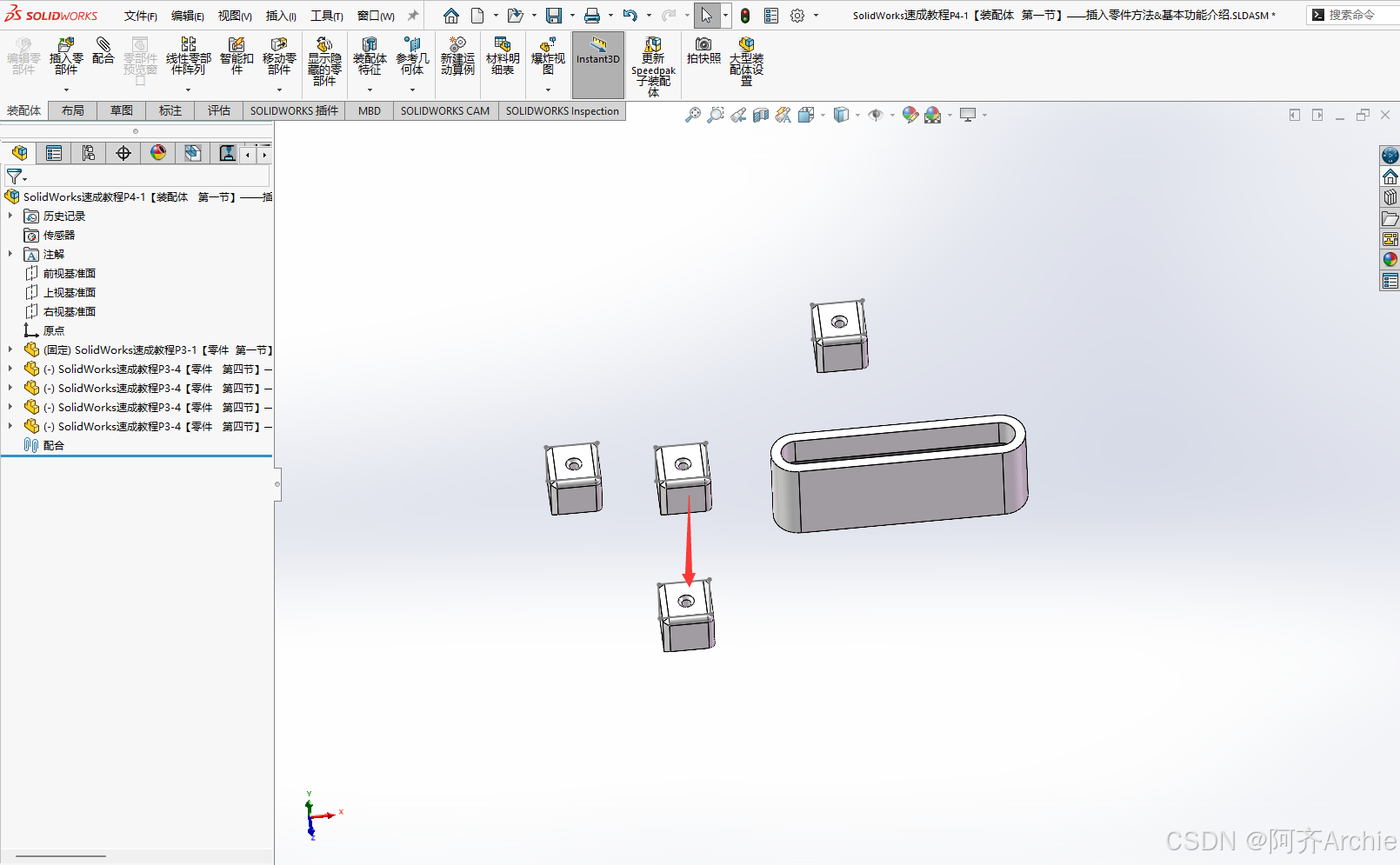Open the 工具(T) menu
1400x865 pixels.
tap(327, 16)
